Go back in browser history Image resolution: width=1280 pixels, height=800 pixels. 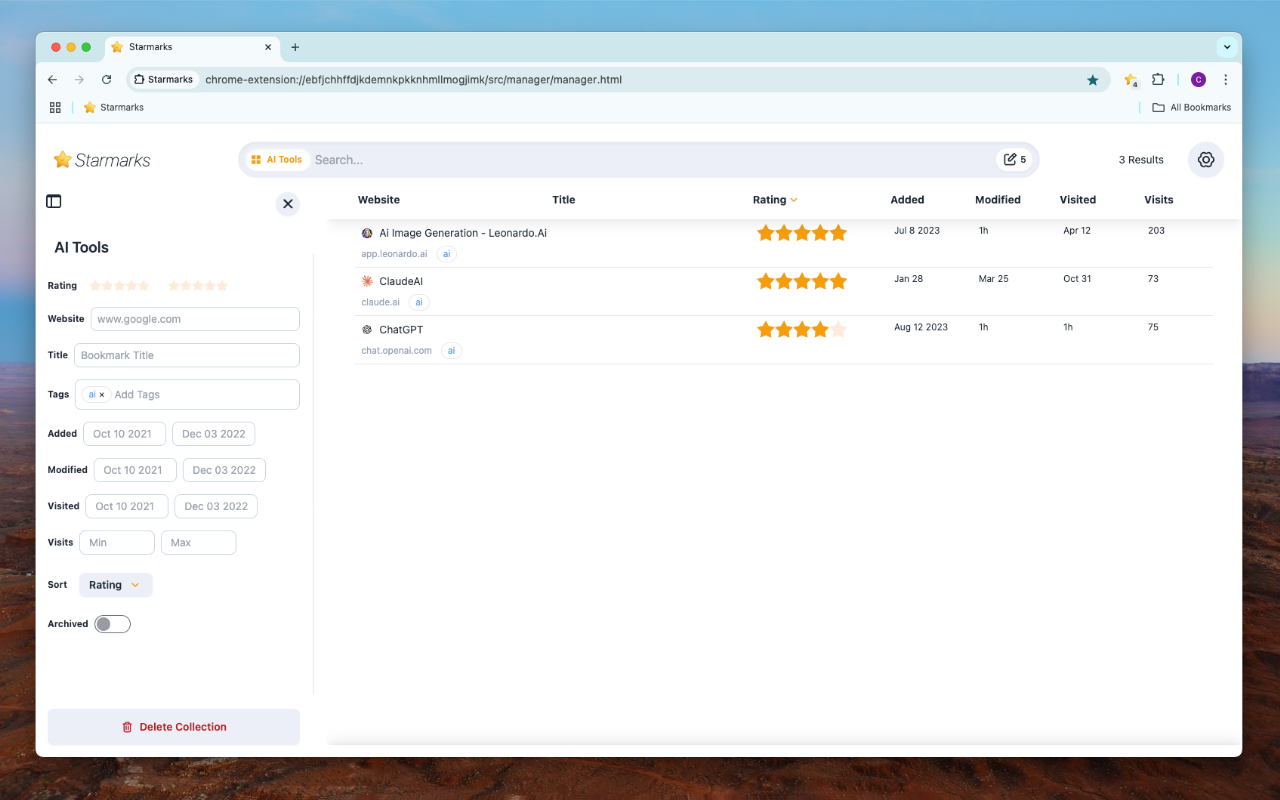tap(53, 80)
